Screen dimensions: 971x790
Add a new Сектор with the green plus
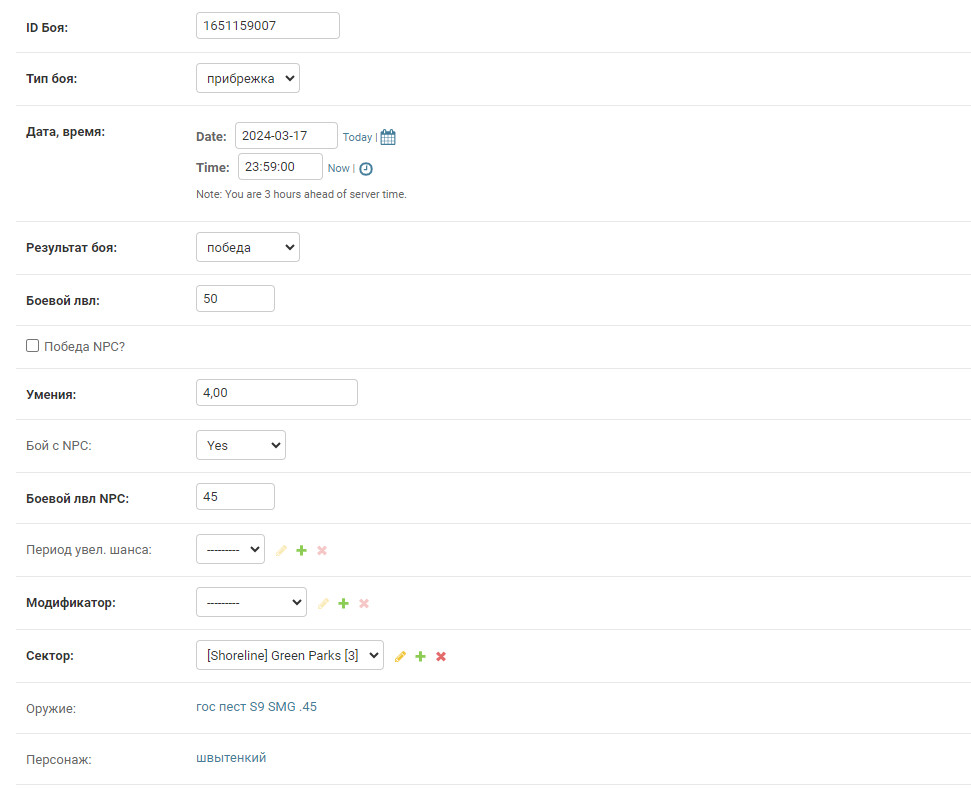(x=420, y=656)
